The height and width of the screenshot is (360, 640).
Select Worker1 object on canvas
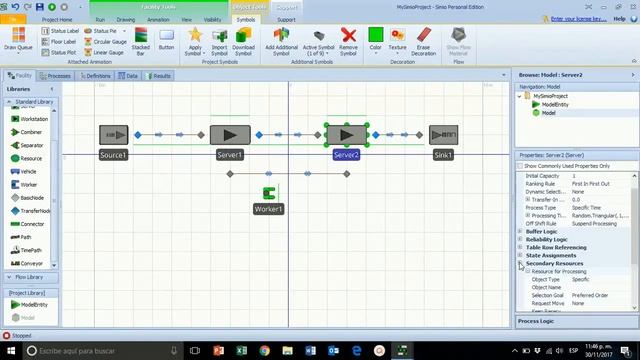click(269, 193)
